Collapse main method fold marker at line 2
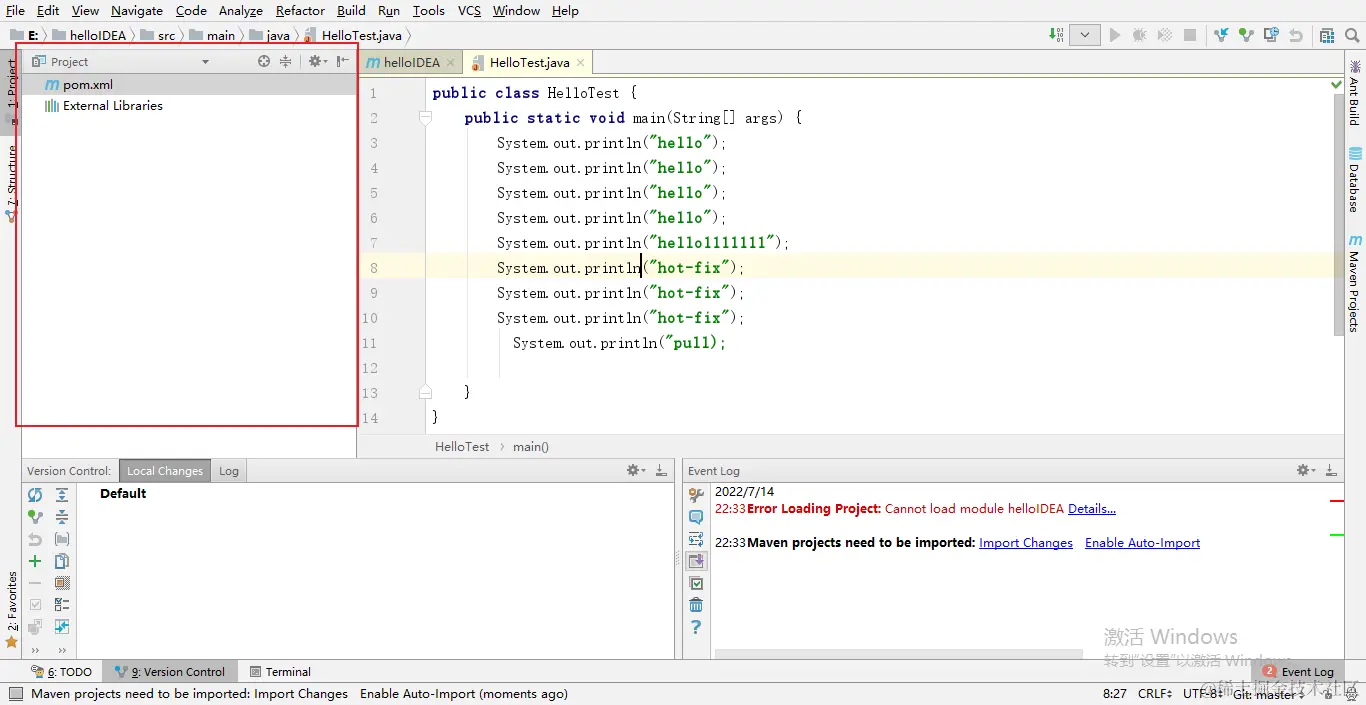The width and height of the screenshot is (1366, 705). pos(425,118)
